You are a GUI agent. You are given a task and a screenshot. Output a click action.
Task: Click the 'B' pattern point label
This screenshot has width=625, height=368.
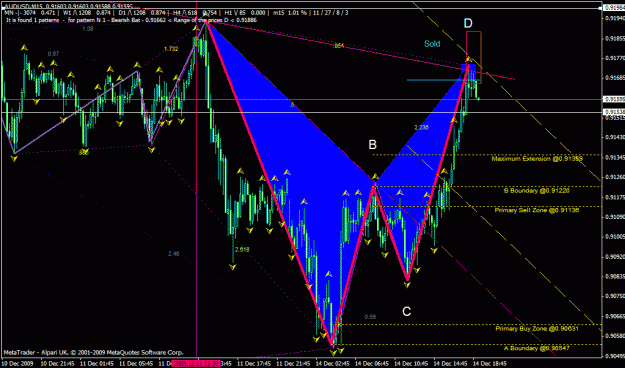click(372, 144)
